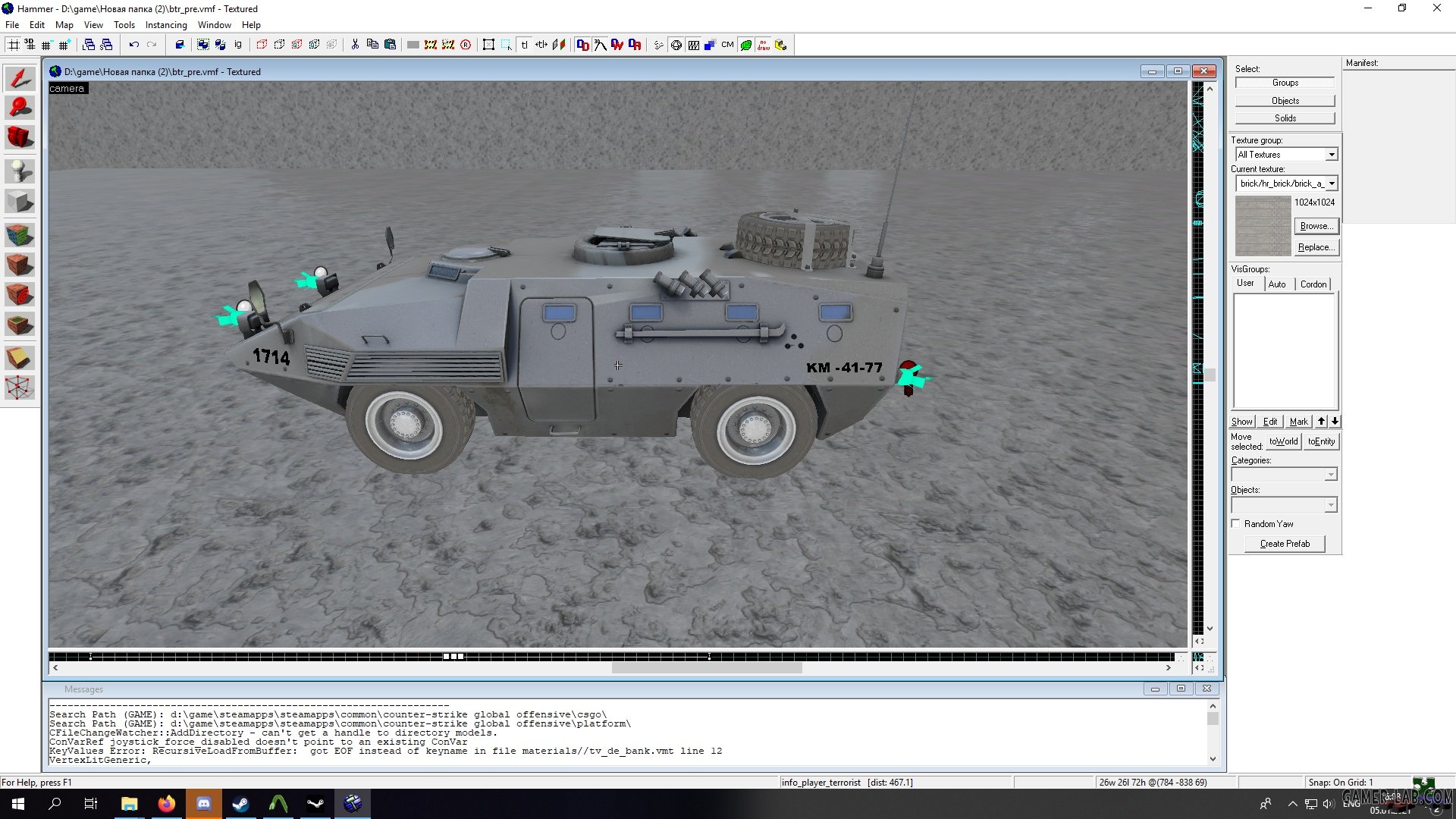Image resolution: width=1456 pixels, height=819 pixels.
Task: Open Steam from the taskbar
Action: 241,804
